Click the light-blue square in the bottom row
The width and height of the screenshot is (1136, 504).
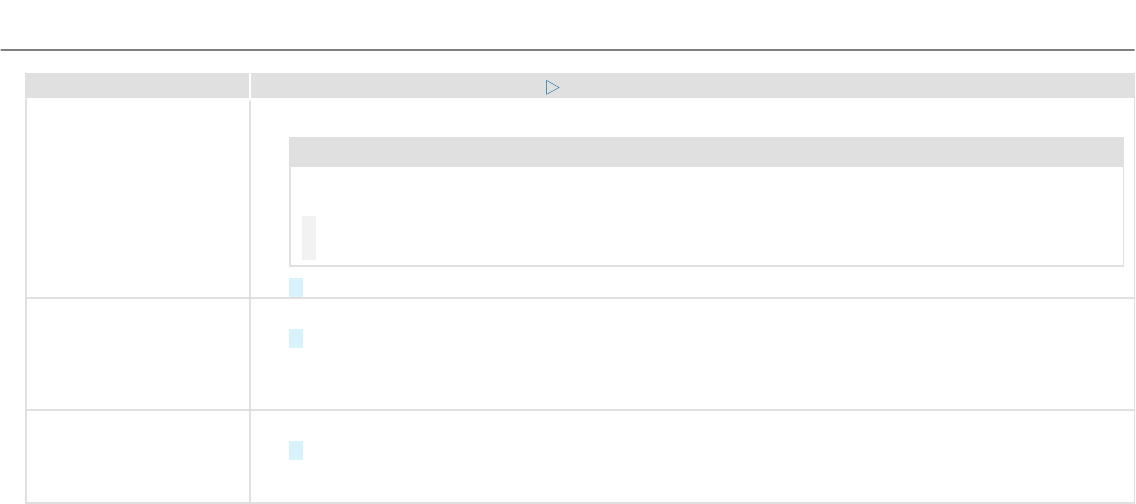click(296, 450)
